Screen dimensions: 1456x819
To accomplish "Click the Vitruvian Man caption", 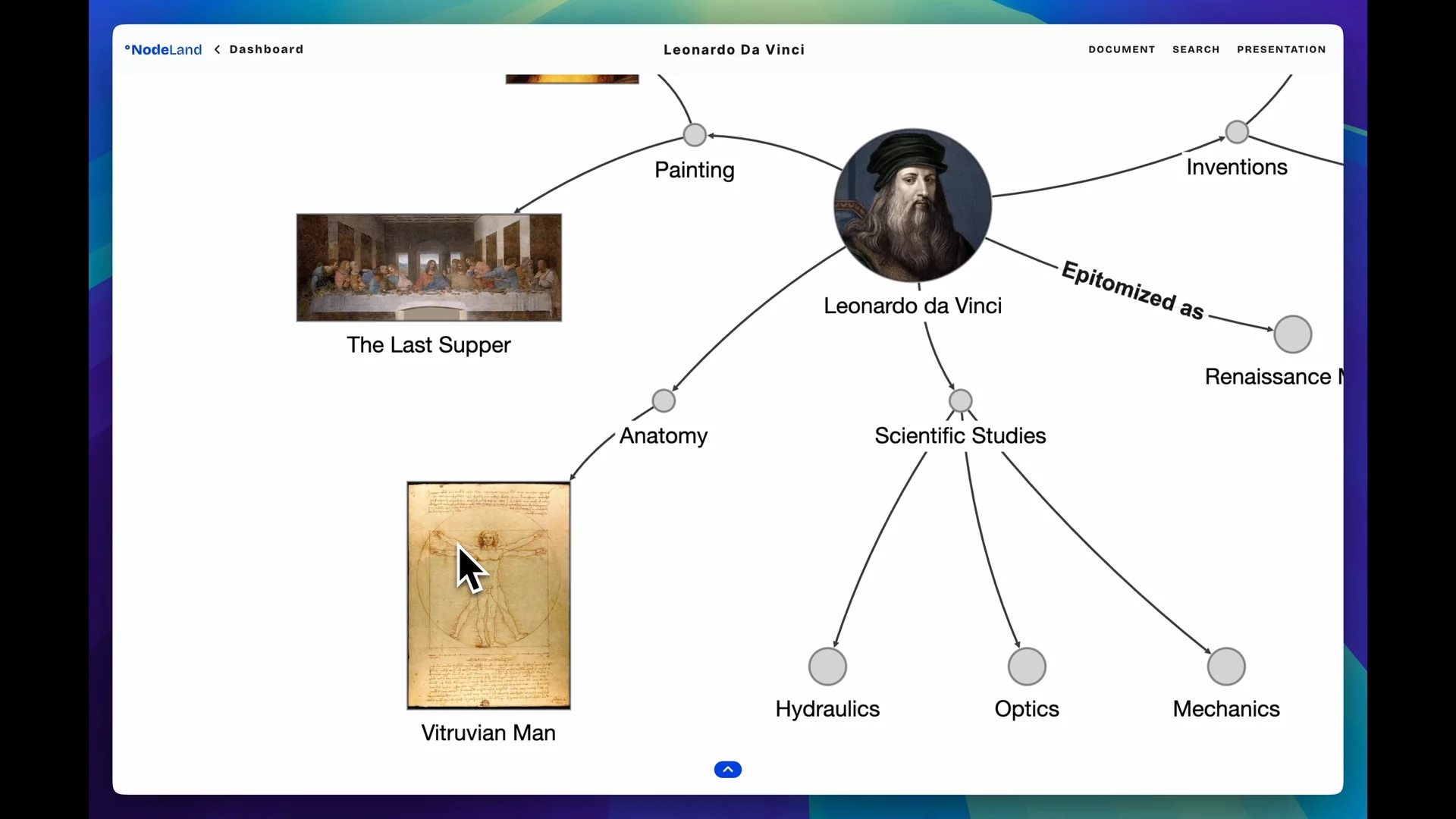I will [488, 733].
